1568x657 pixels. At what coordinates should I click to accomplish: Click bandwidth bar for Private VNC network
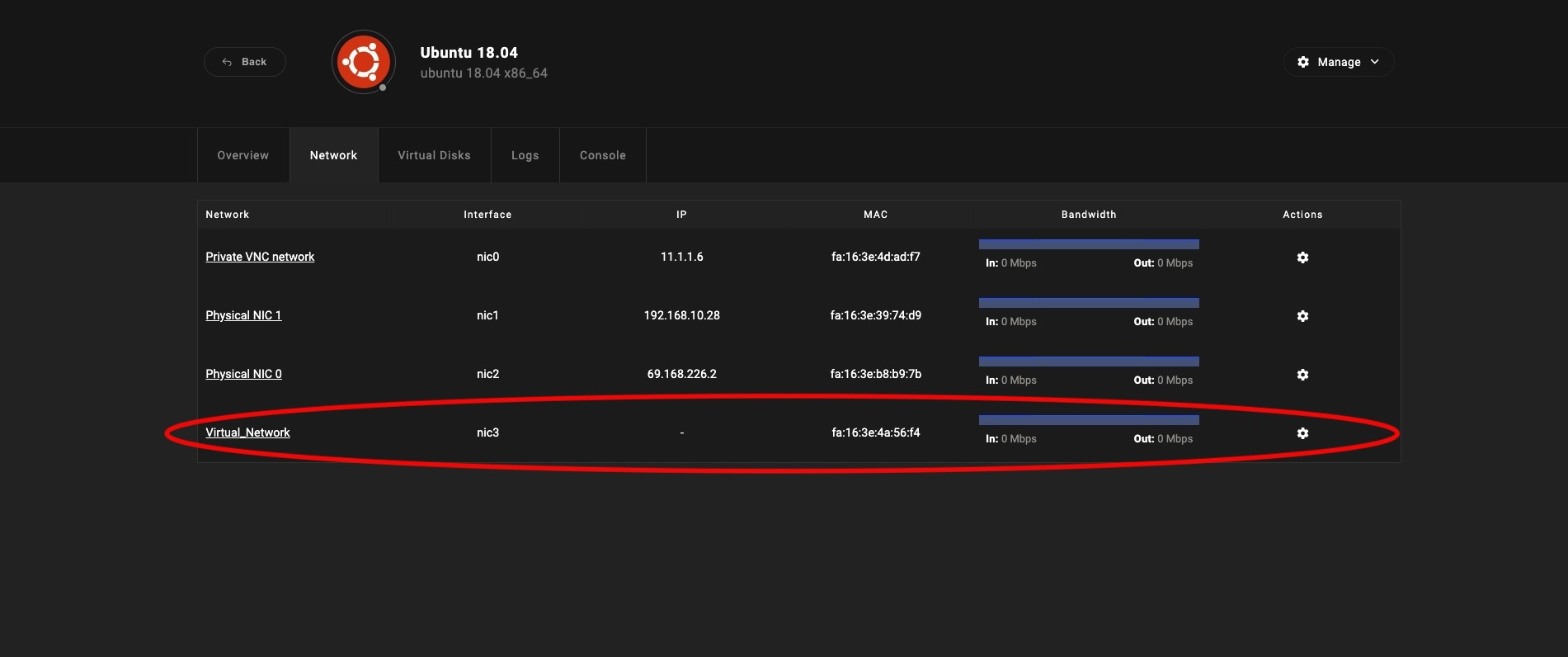(1089, 244)
